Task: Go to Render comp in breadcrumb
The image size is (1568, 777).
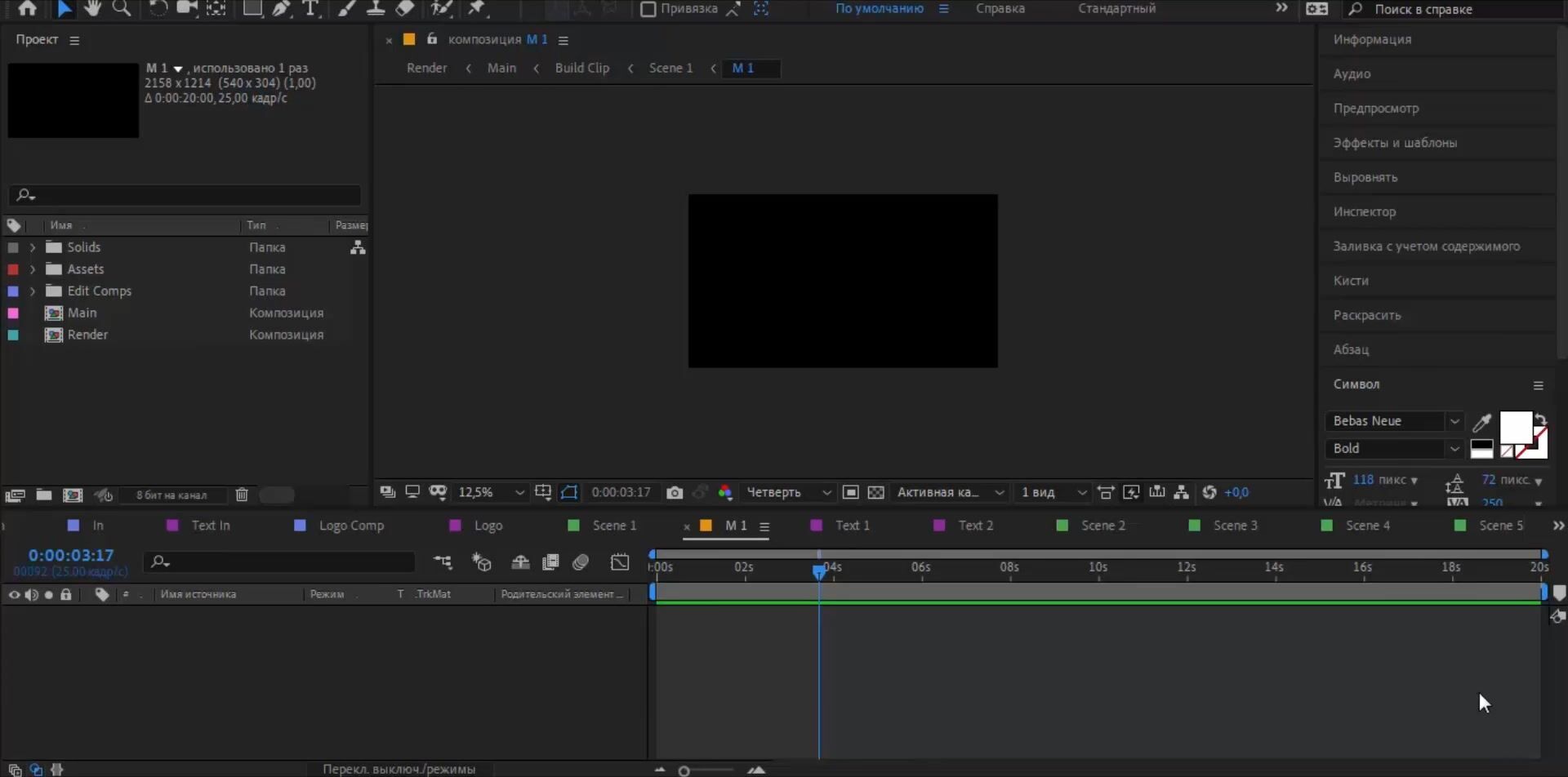Action: click(426, 68)
